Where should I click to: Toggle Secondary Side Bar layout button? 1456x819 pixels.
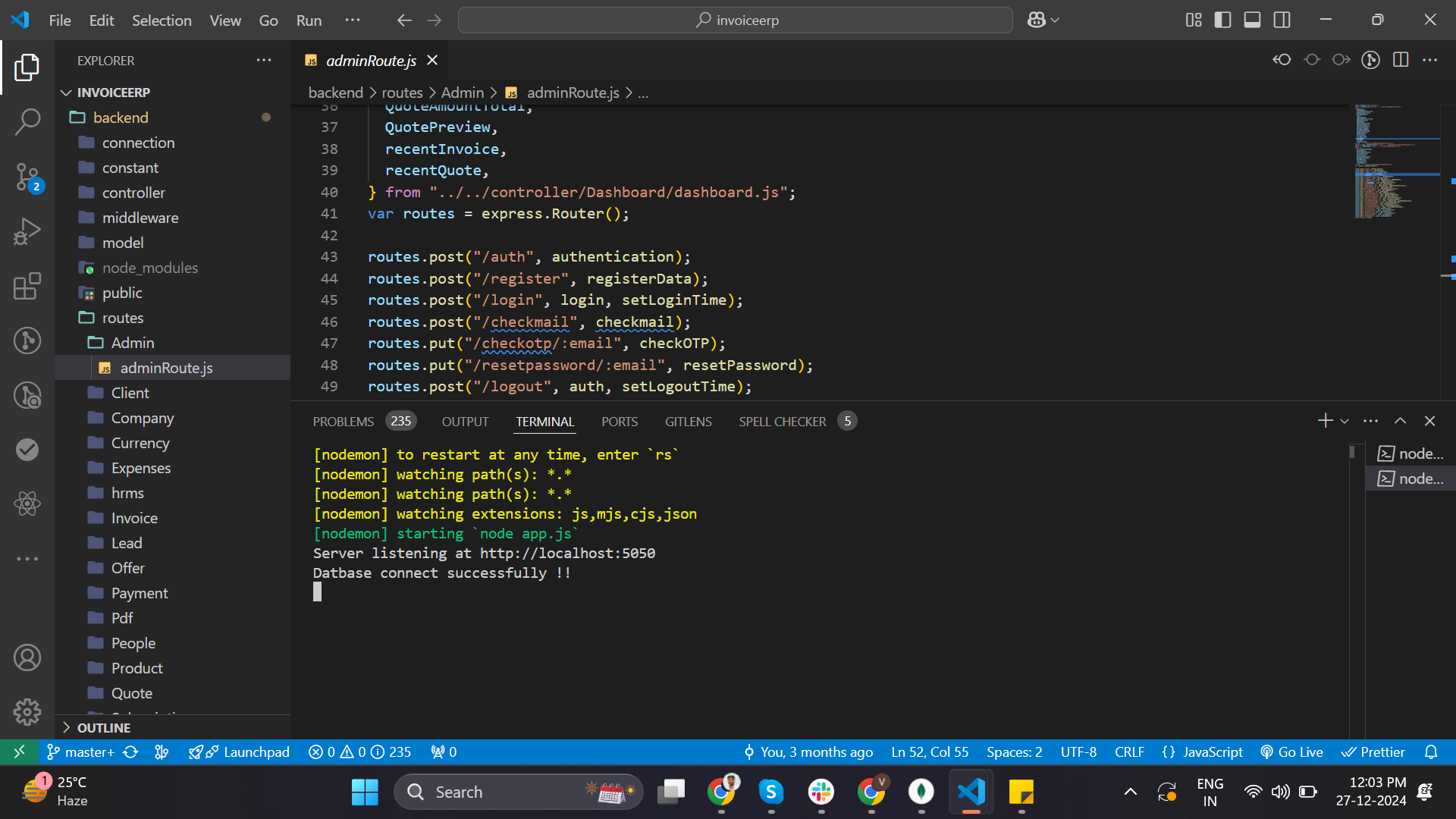point(1282,20)
